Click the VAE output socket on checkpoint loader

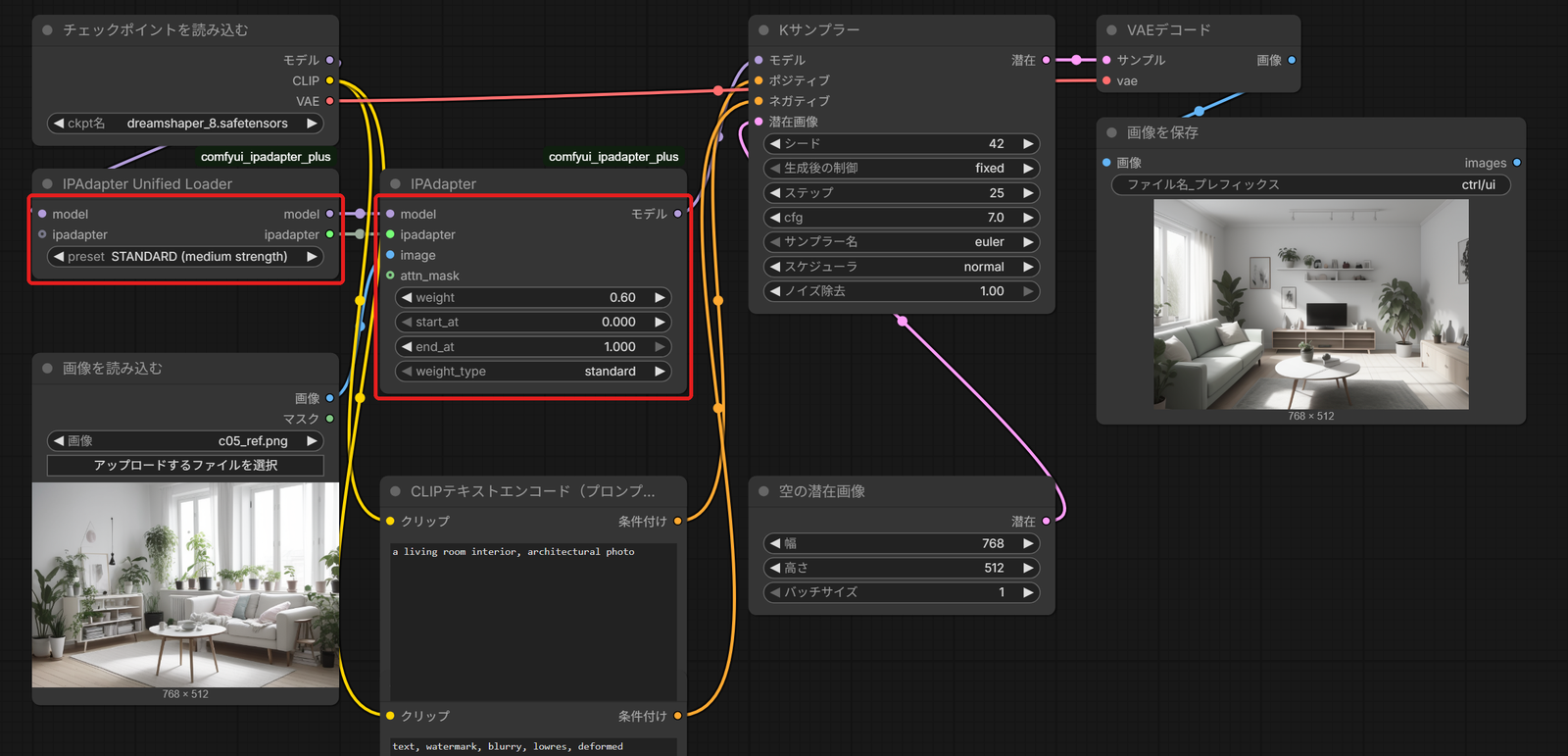pos(329,101)
